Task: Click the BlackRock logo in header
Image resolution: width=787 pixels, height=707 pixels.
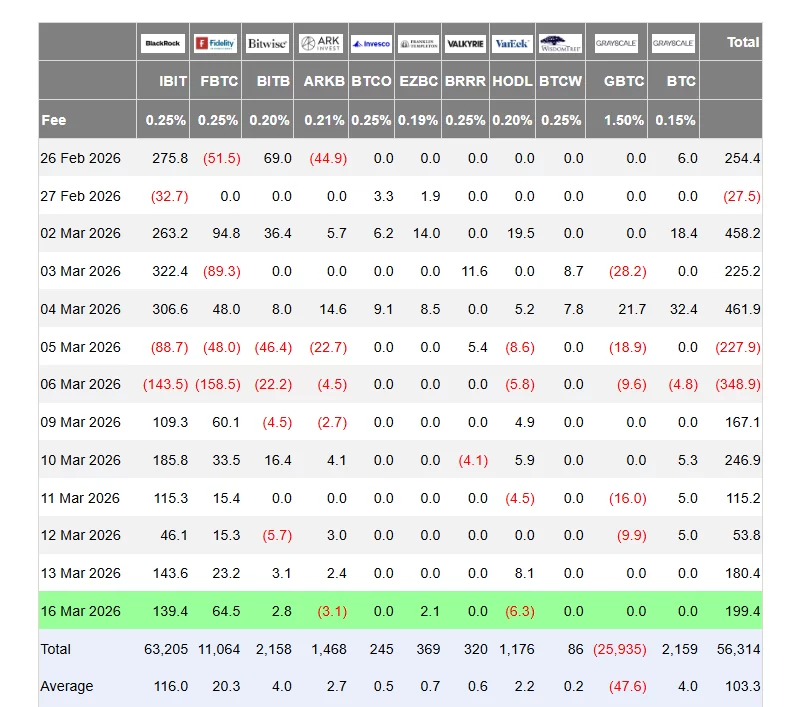Action: (163, 43)
